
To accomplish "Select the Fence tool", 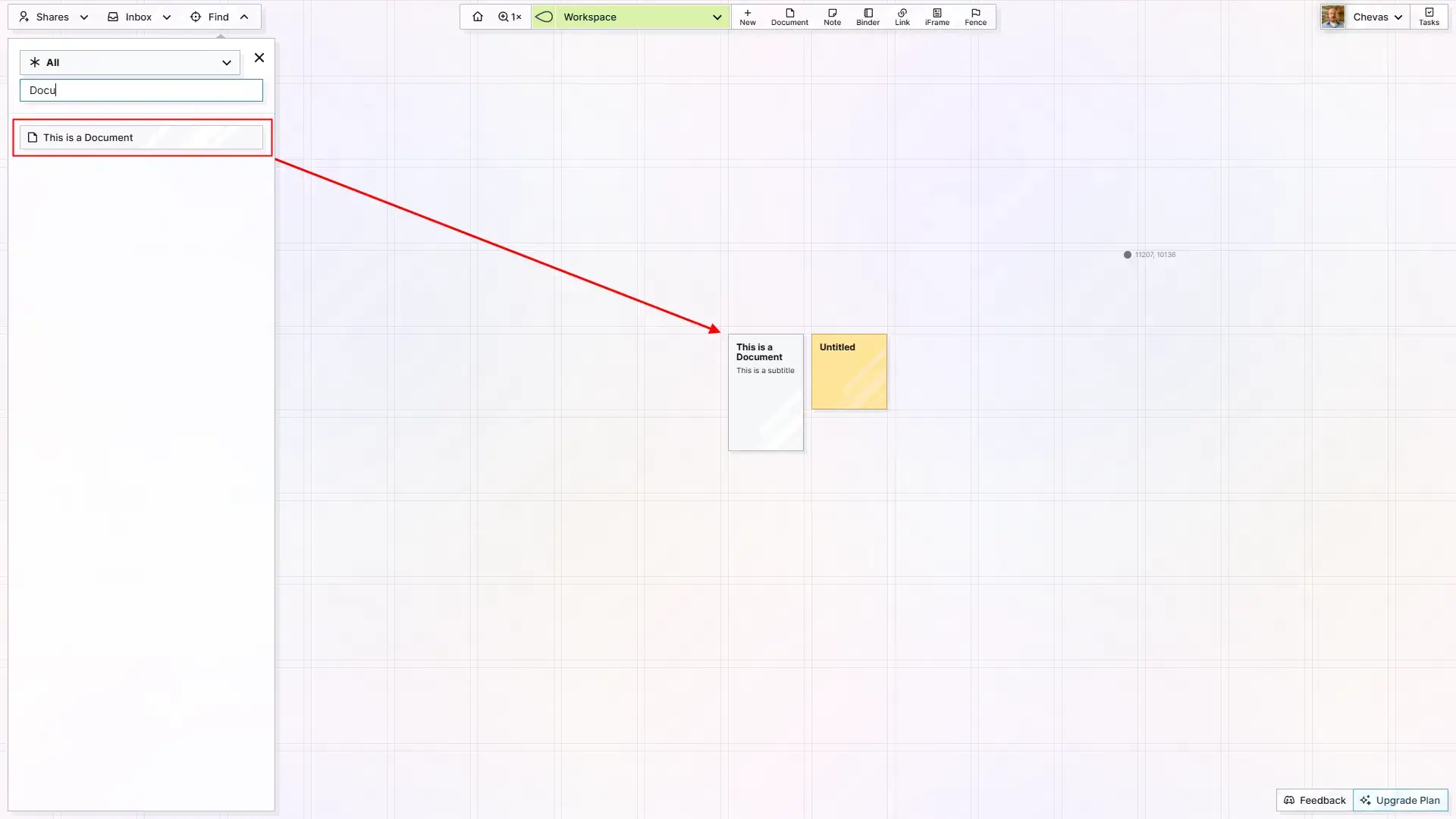I will tap(975, 17).
